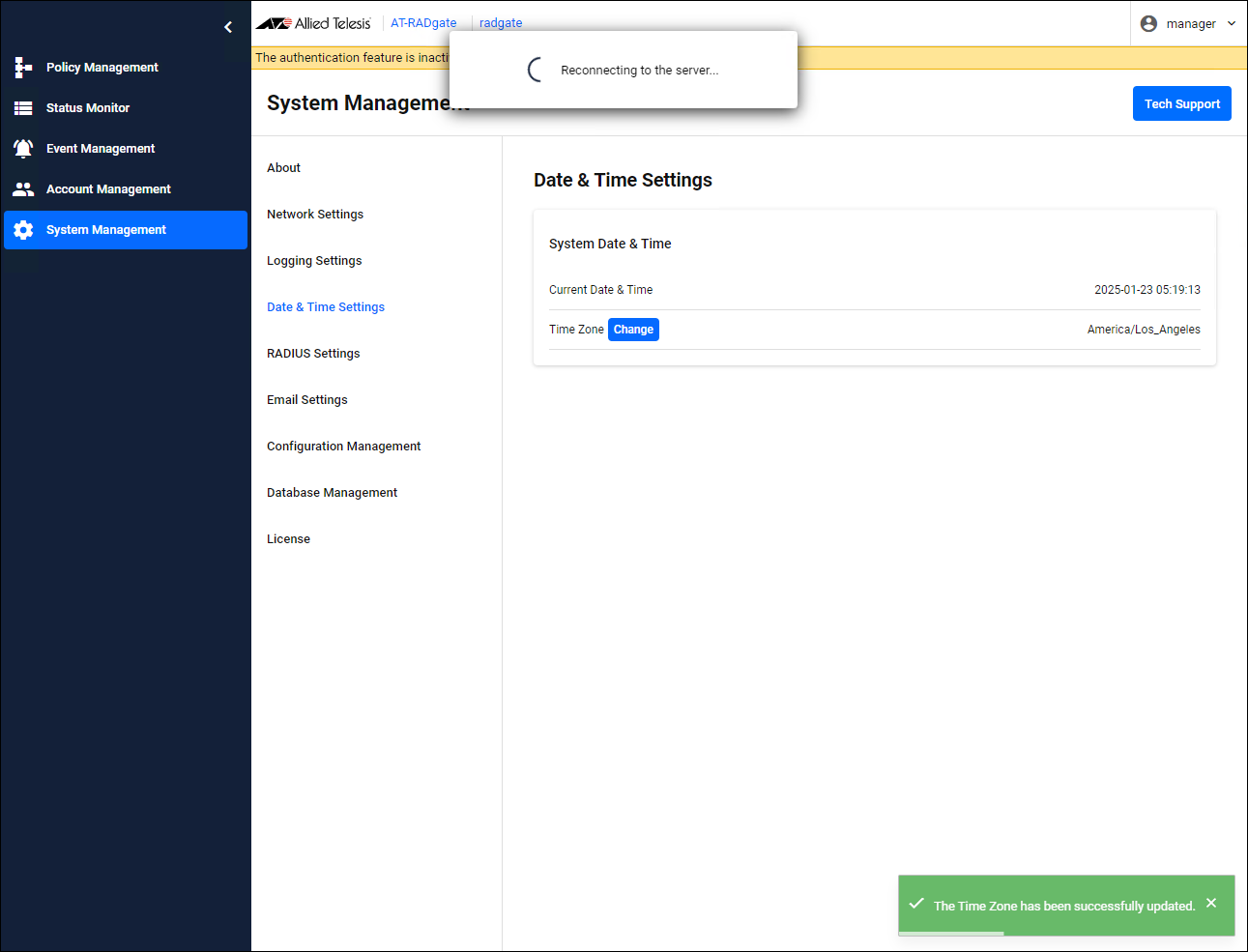Click the System Management gear icon

[x=23, y=230]
